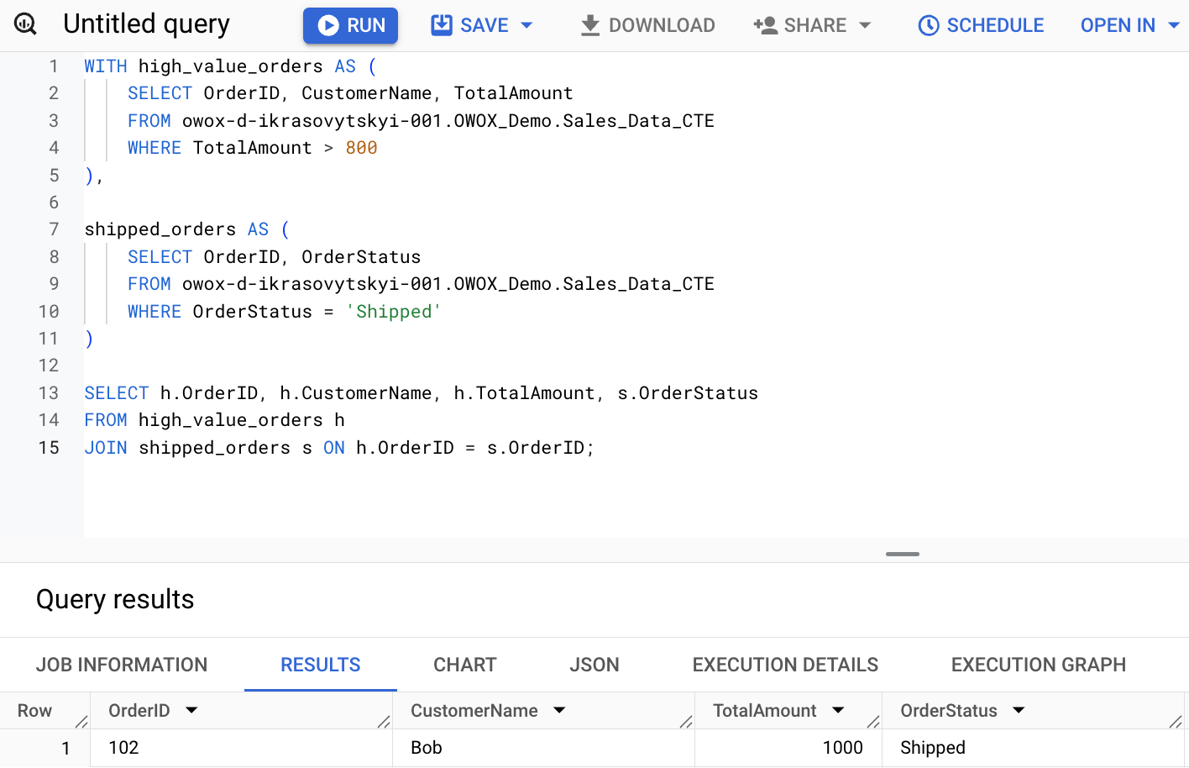The width and height of the screenshot is (1189, 768).
Task: Click the shipped_orders name on line 7
Action: tap(160, 230)
